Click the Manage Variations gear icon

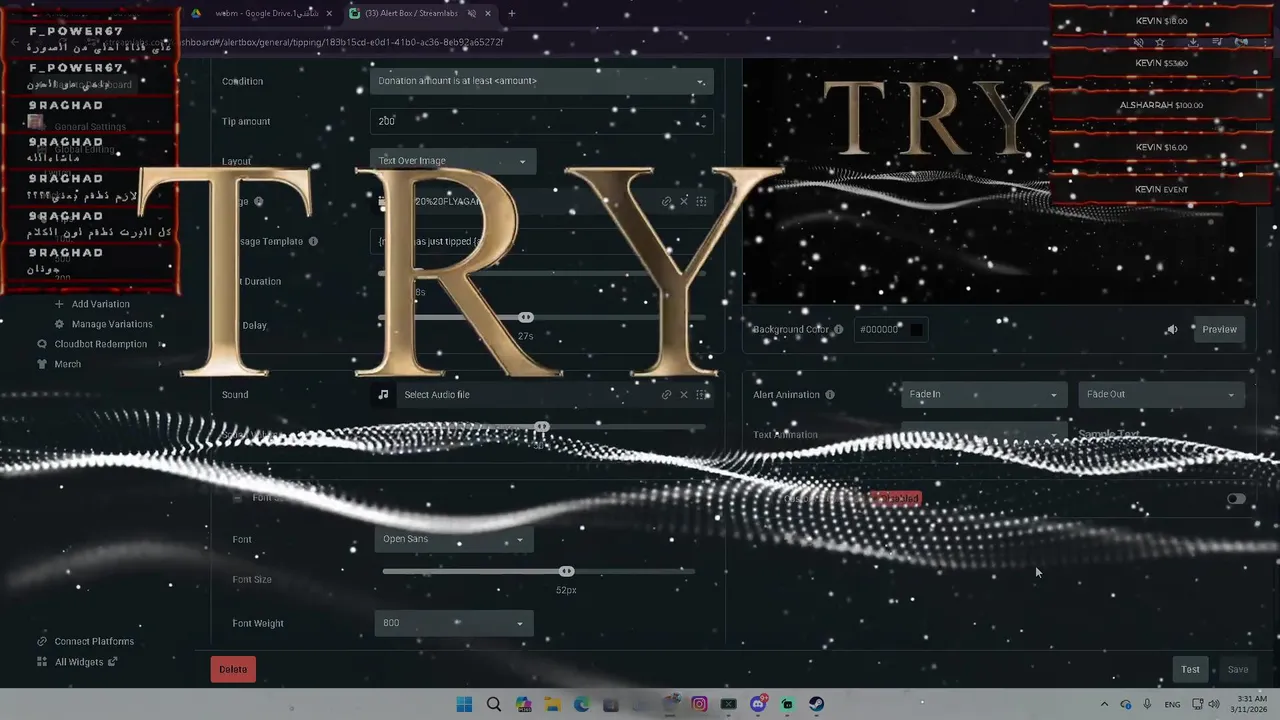59,324
